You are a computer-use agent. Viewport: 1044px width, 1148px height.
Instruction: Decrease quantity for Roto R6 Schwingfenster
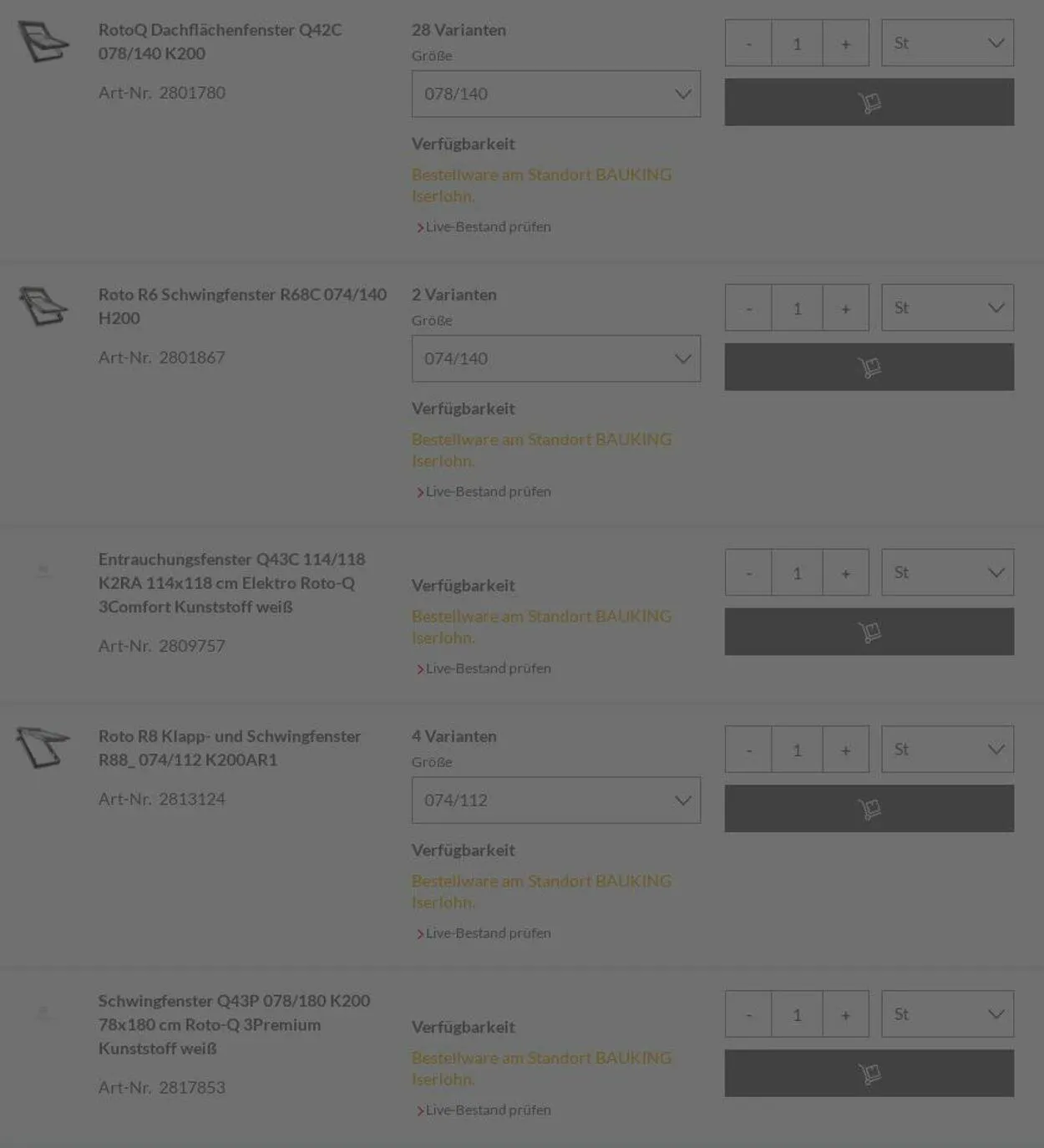pos(748,308)
